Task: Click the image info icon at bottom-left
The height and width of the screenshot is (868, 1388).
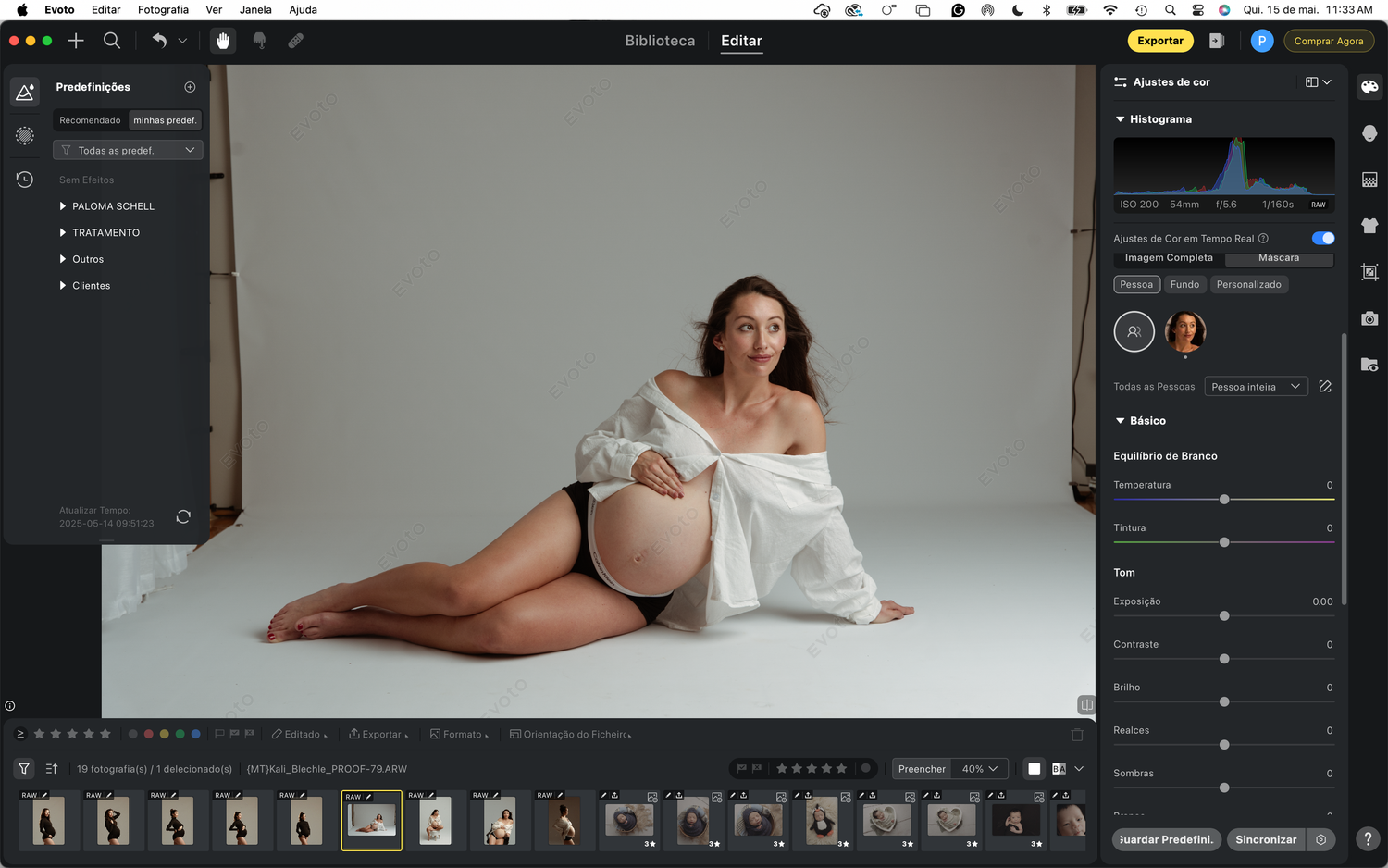Action: click(9, 705)
